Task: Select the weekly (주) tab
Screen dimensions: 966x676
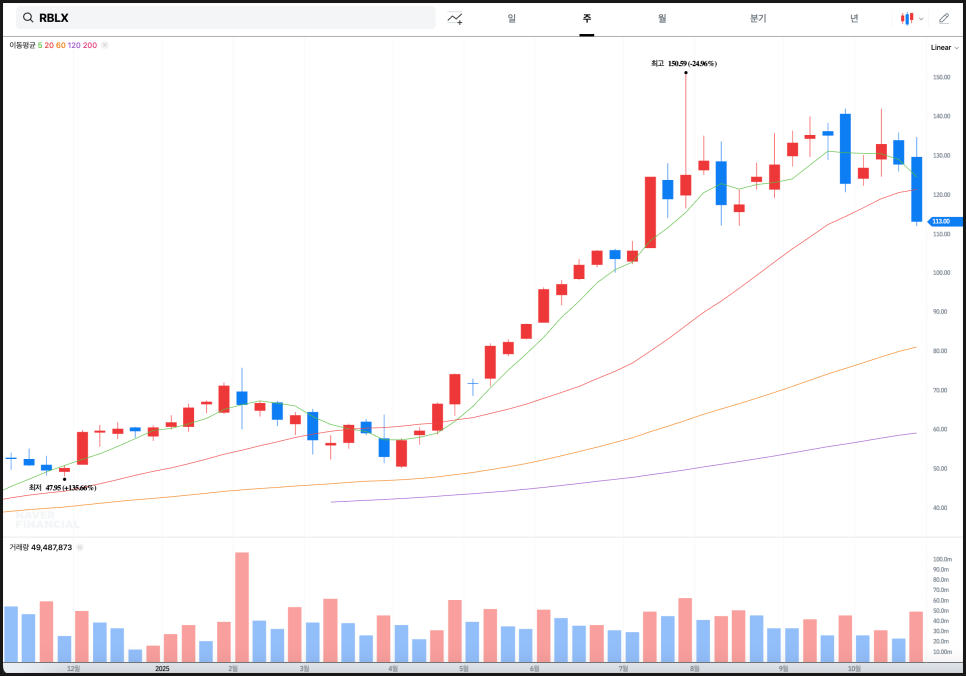Action: 586,18
